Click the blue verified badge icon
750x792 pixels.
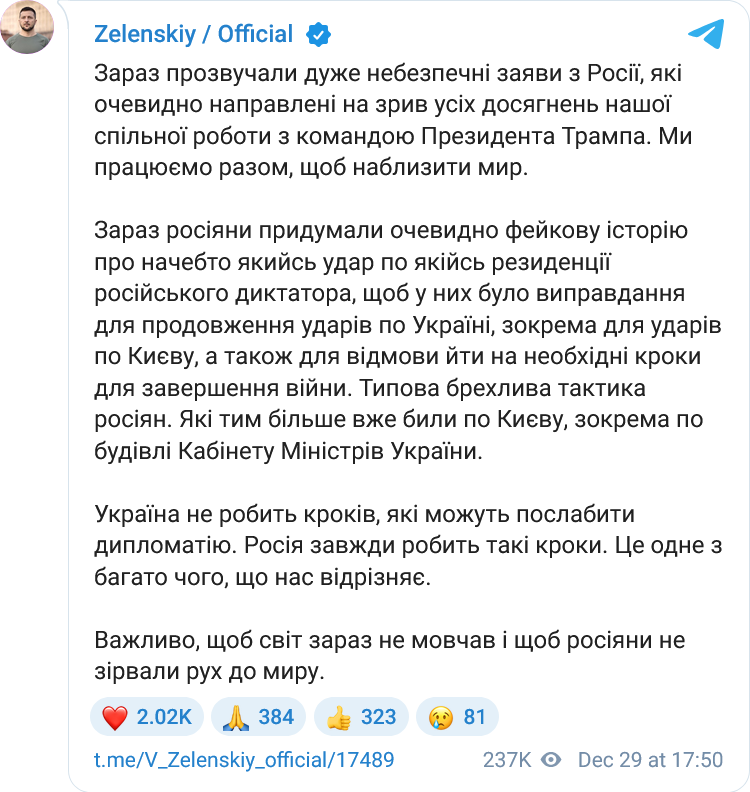coord(318,35)
